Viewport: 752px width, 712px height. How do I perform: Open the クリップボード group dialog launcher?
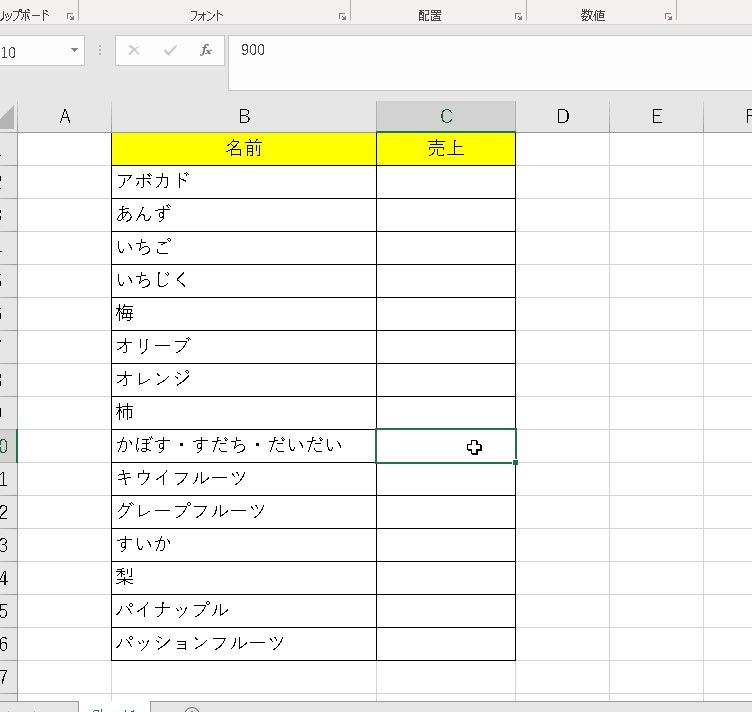pos(70,17)
